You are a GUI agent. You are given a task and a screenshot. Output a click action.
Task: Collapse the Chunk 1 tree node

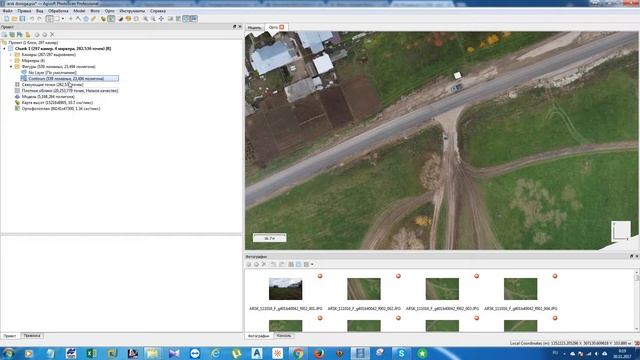[4, 49]
